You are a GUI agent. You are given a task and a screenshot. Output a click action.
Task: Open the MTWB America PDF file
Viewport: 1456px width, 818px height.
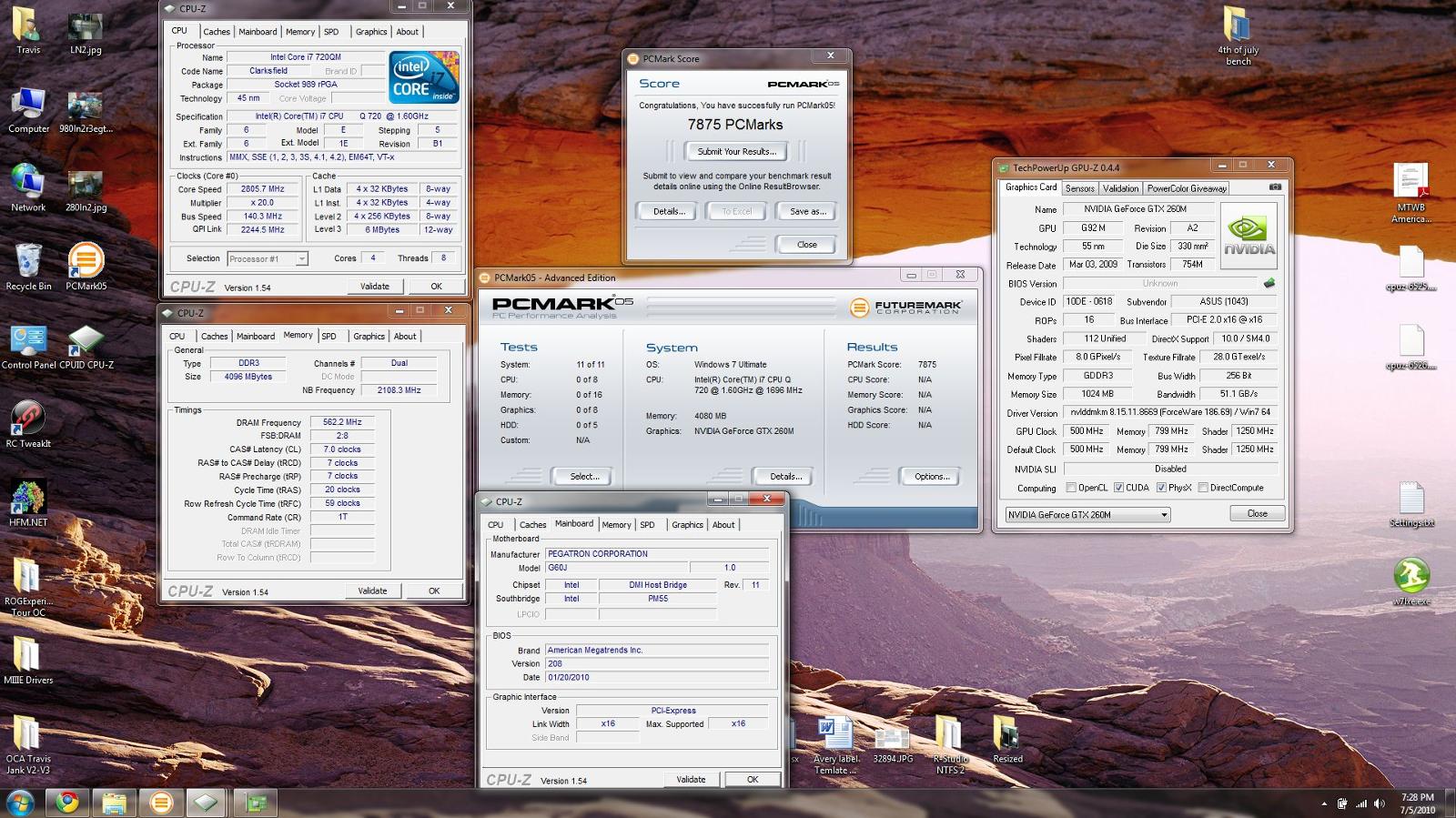1410,193
